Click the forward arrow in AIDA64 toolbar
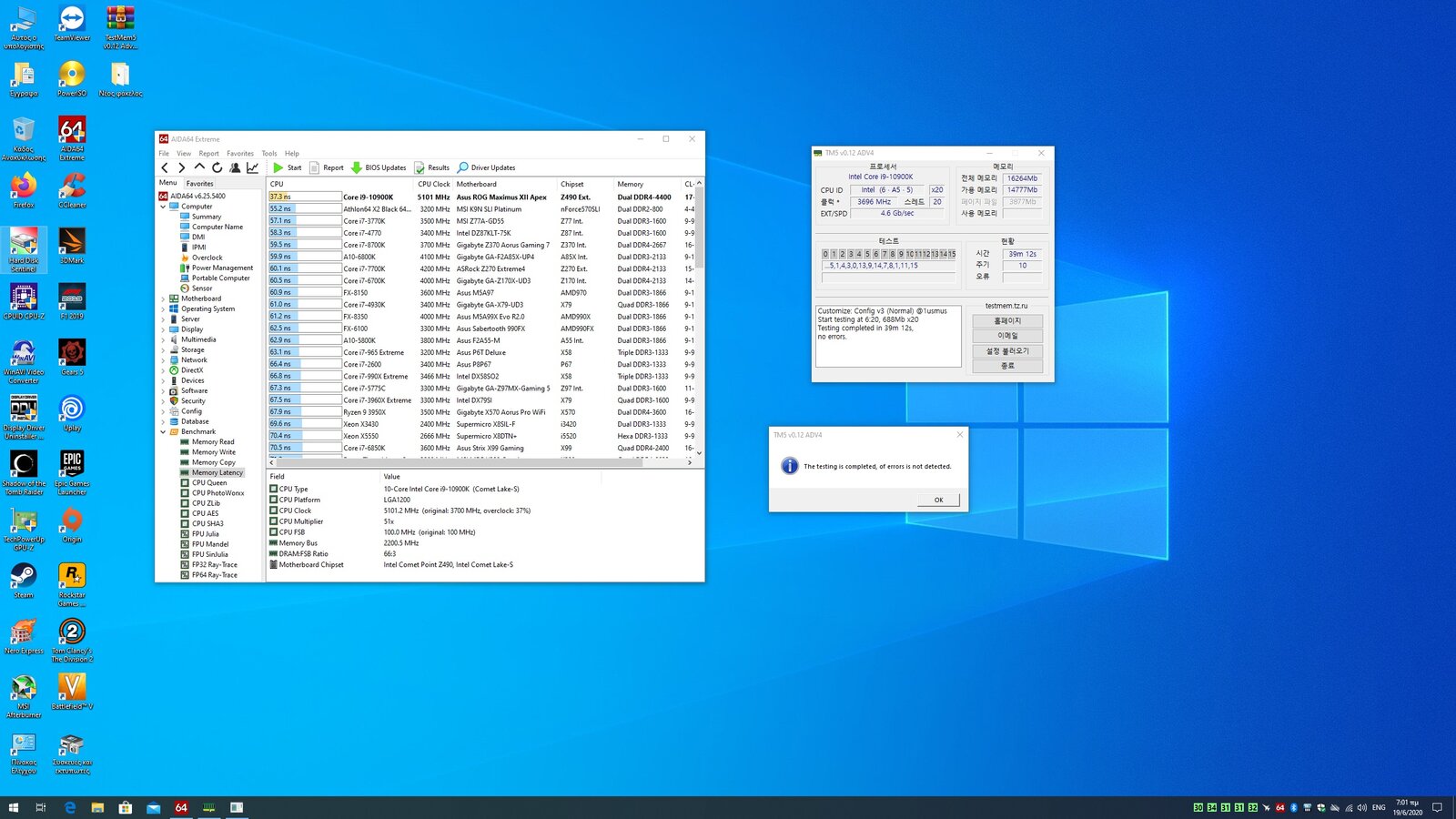This screenshot has height=819, width=1456. point(182,167)
